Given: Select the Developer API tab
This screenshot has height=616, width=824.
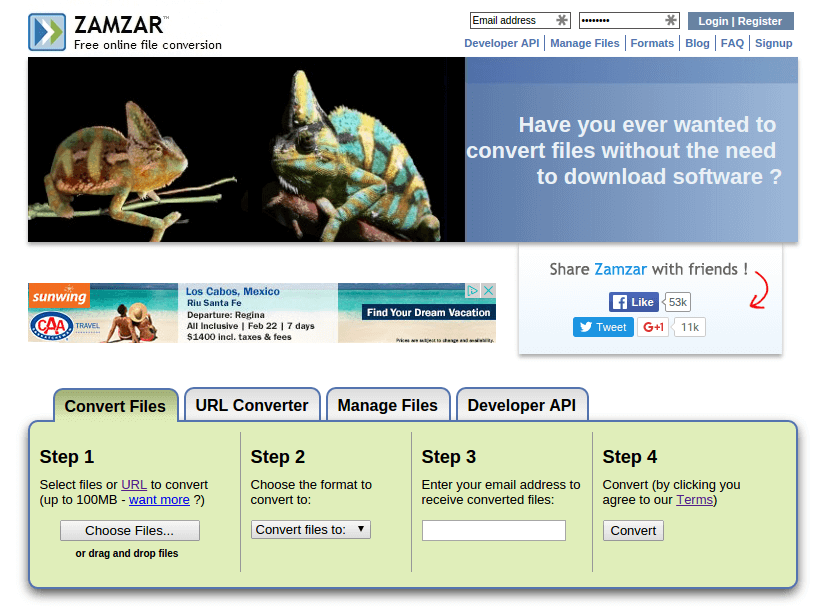Looking at the screenshot, I should point(521,405).
